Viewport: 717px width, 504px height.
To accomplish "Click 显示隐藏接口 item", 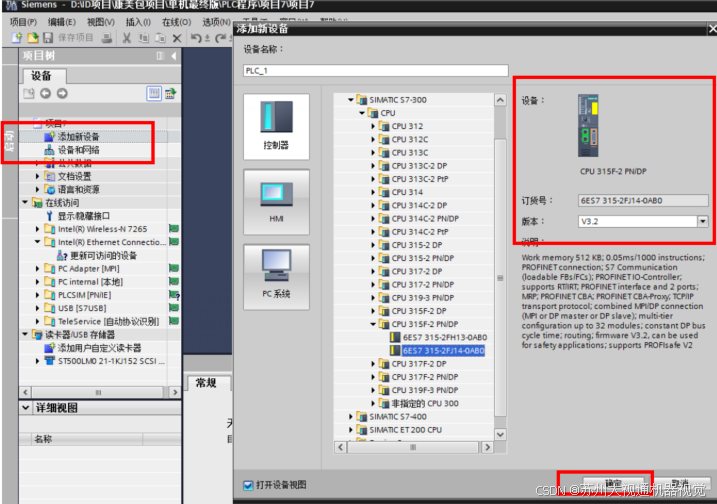I will pos(84,216).
